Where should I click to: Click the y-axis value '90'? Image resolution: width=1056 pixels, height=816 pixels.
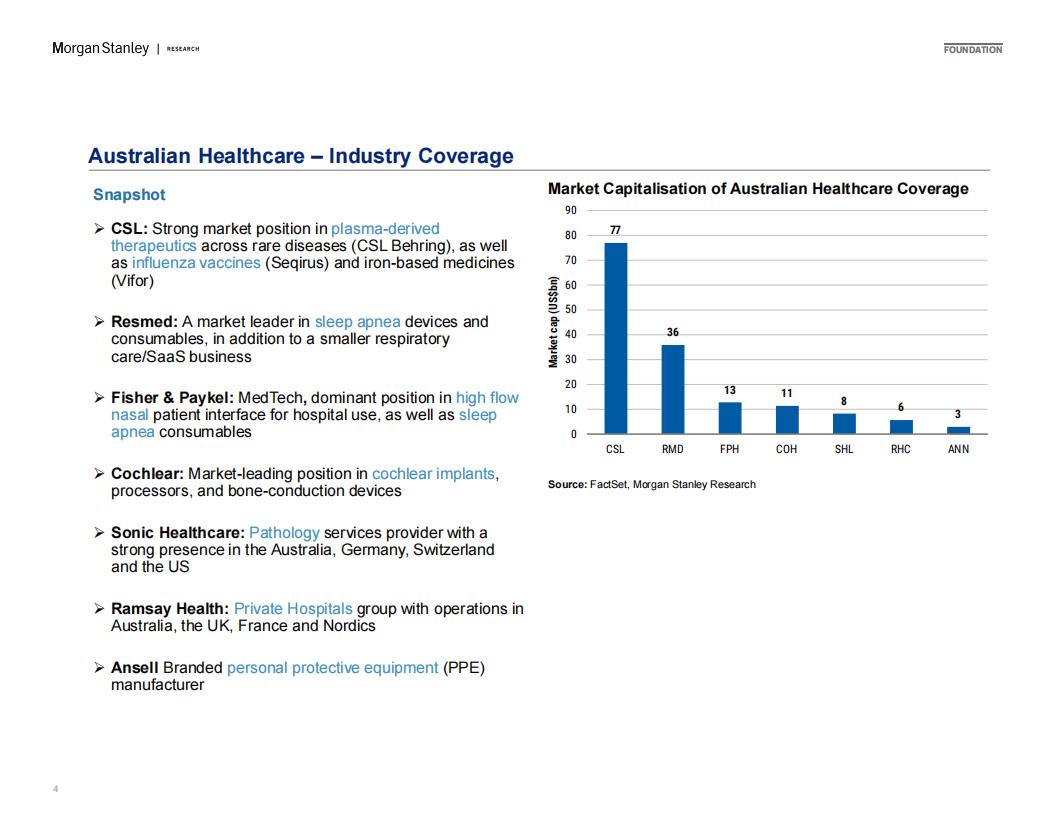click(571, 211)
